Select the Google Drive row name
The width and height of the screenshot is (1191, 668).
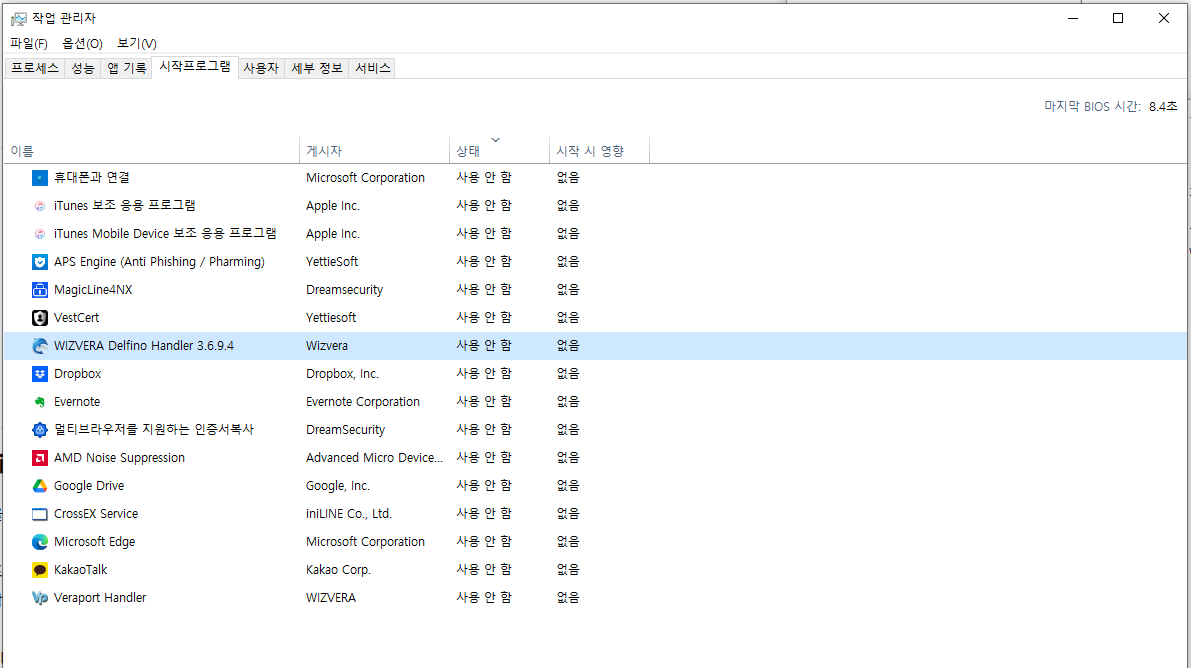tap(89, 486)
